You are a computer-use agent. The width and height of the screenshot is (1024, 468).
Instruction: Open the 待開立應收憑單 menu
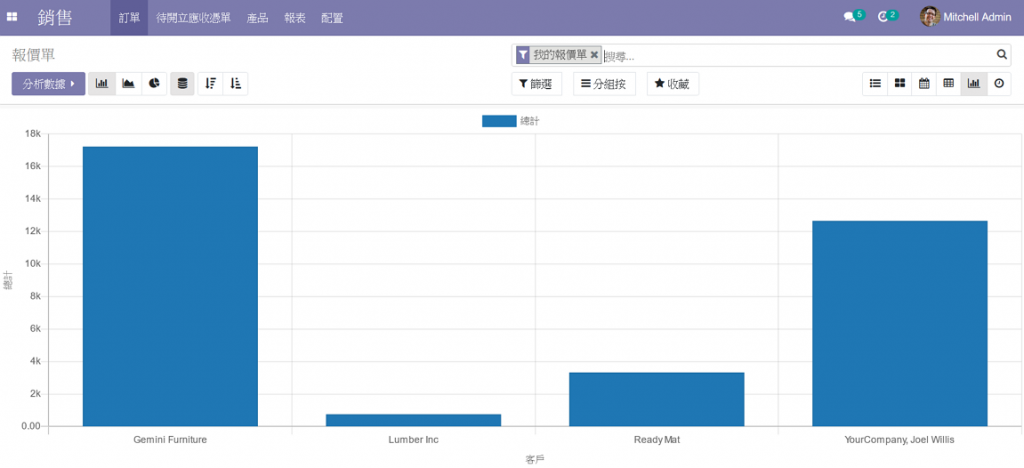pyautogui.click(x=193, y=18)
